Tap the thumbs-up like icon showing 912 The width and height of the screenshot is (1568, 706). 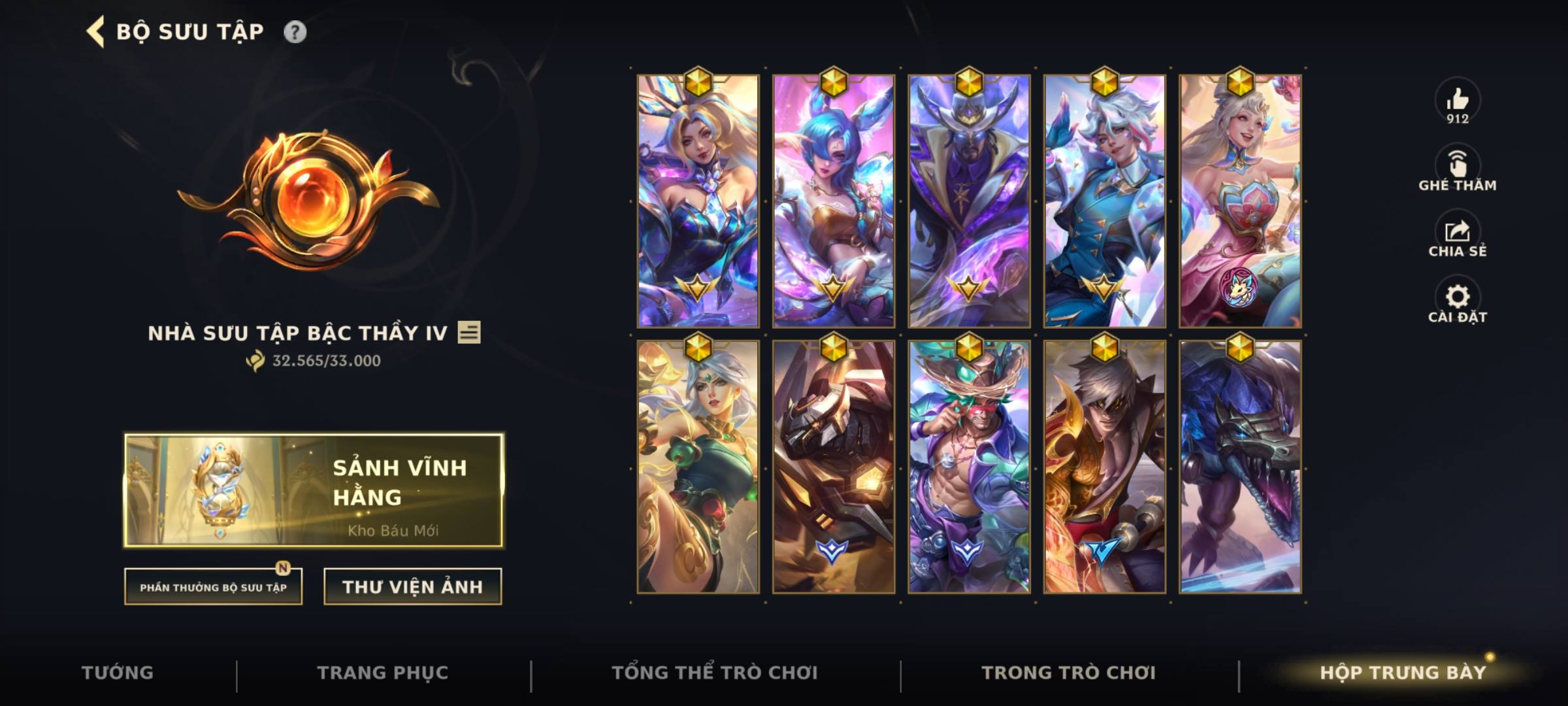pos(1457,100)
